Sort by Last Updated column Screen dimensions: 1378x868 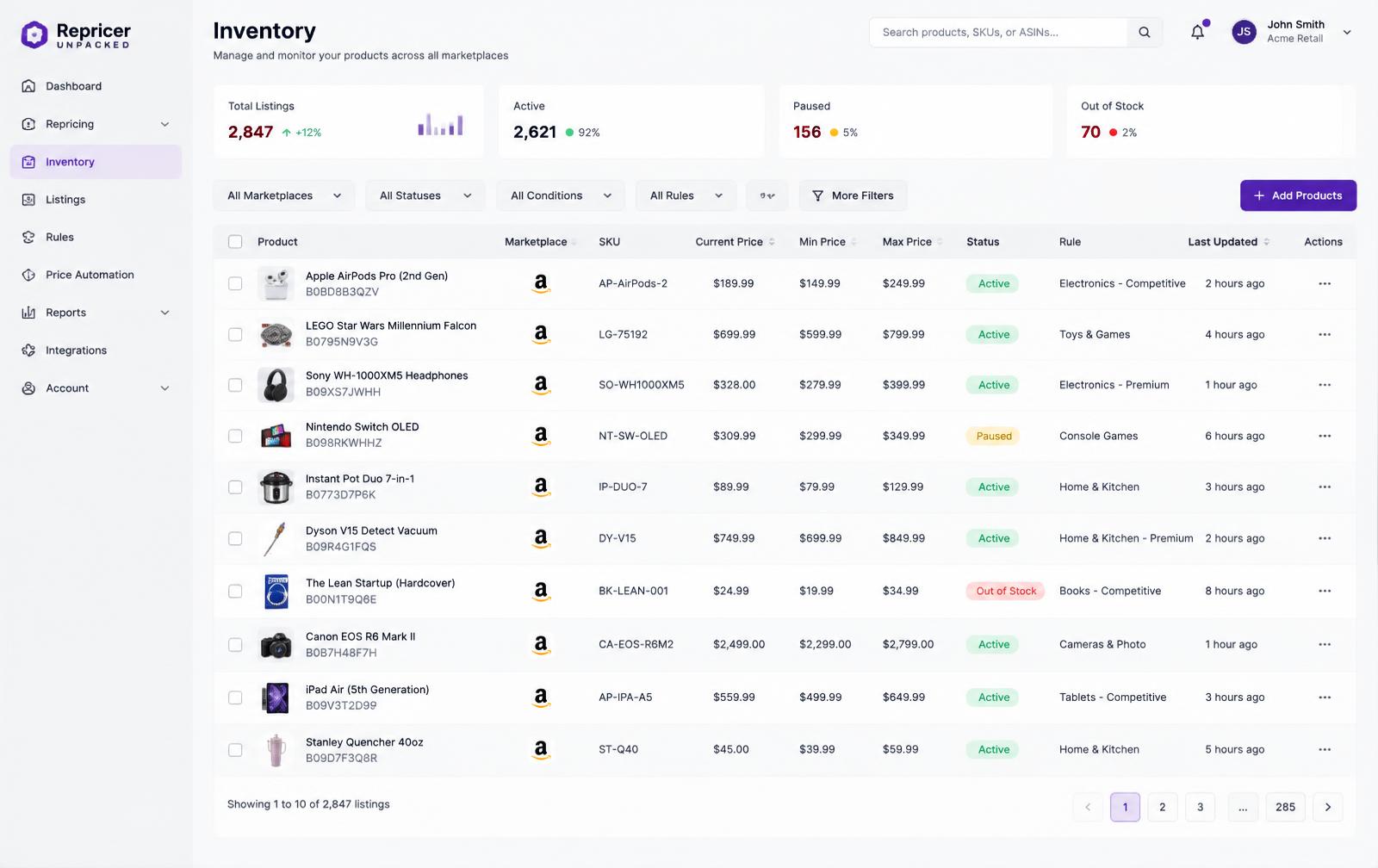[1228, 242]
